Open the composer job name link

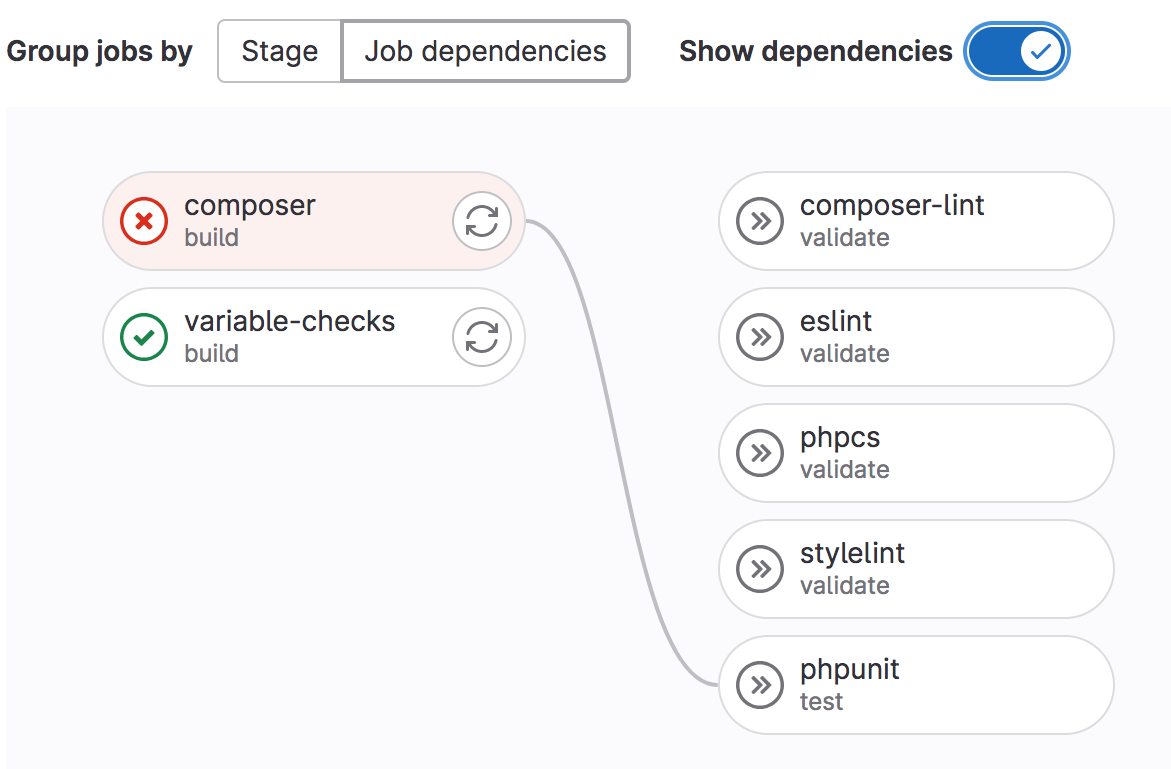coord(250,206)
